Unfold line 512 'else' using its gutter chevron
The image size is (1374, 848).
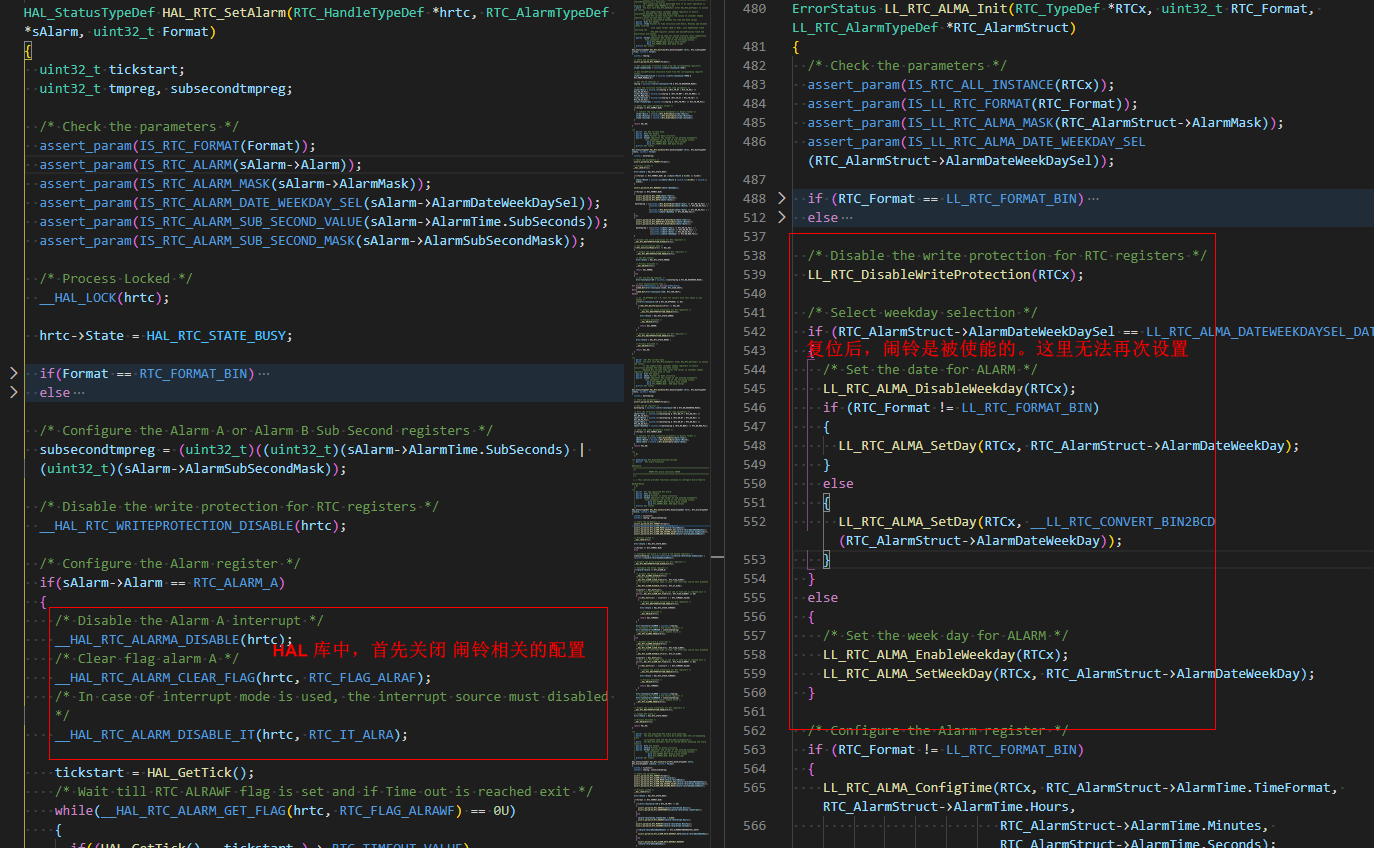pyautogui.click(x=782, y=217)
